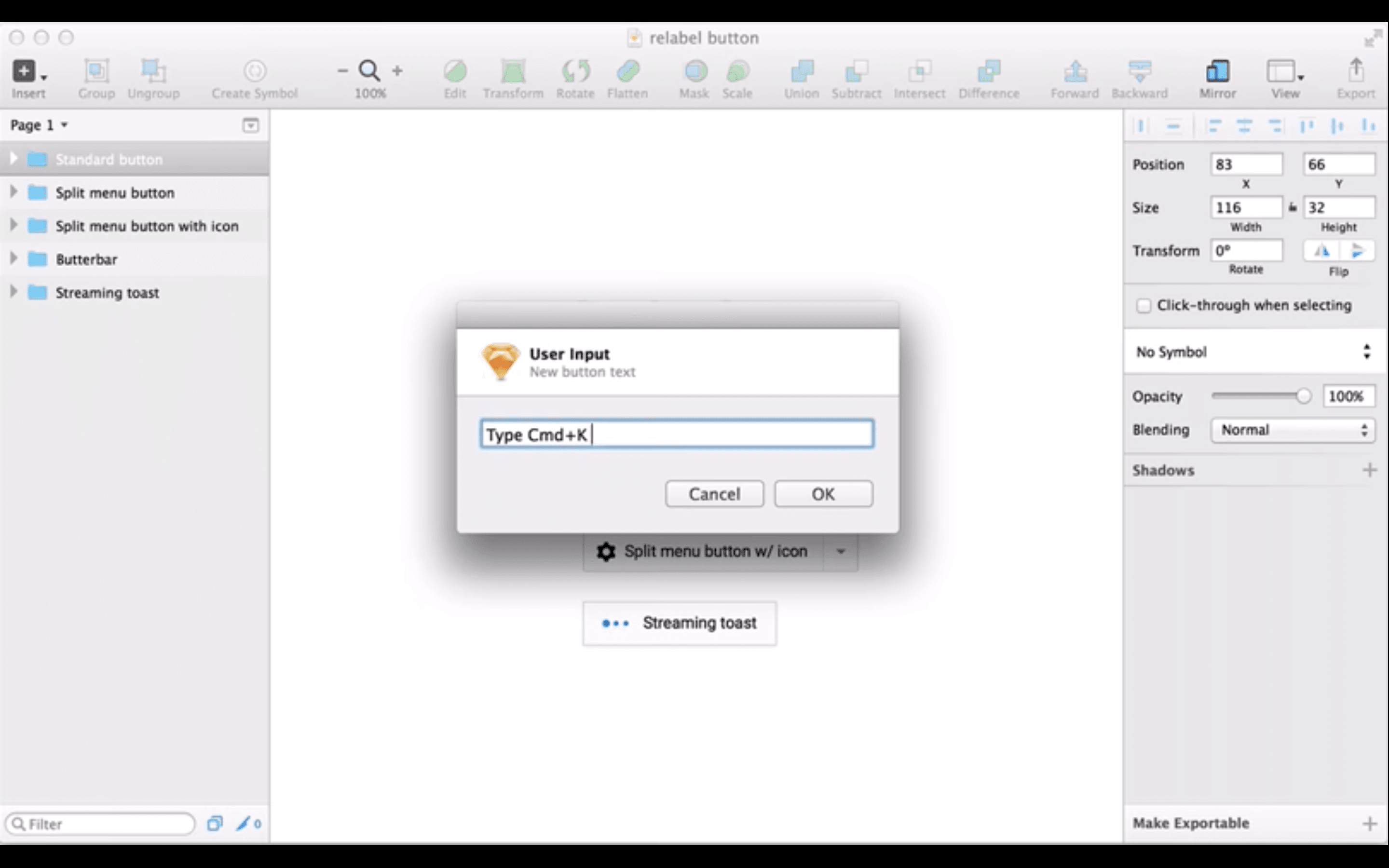Click the Group toolbar icon
The image size is (1389, 868).
[x=96, y=71]
